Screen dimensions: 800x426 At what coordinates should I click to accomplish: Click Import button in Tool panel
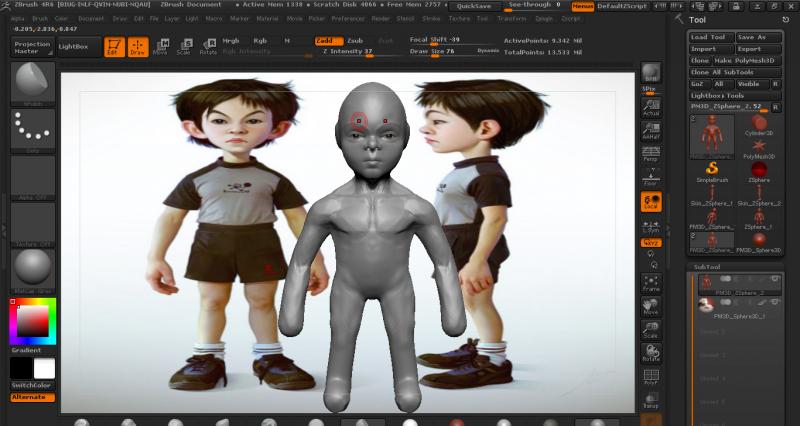point(711,49)
